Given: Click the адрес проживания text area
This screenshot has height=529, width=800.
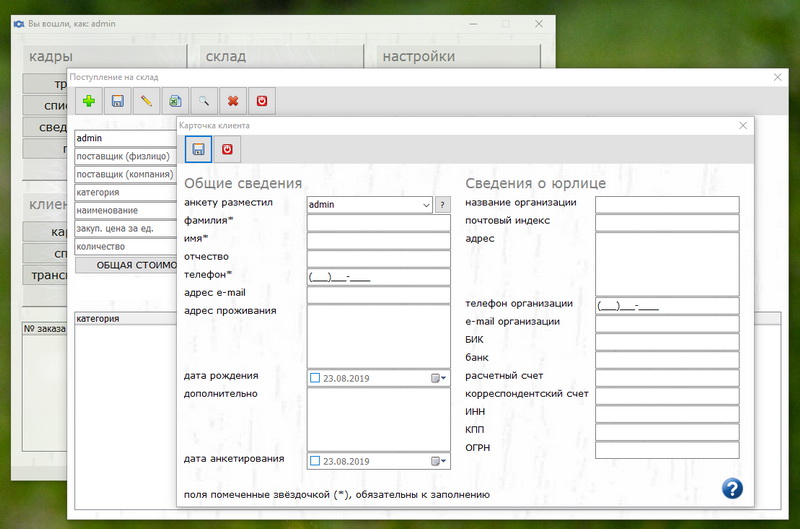Looking at the screenshot, I should (x=379, y=337).
